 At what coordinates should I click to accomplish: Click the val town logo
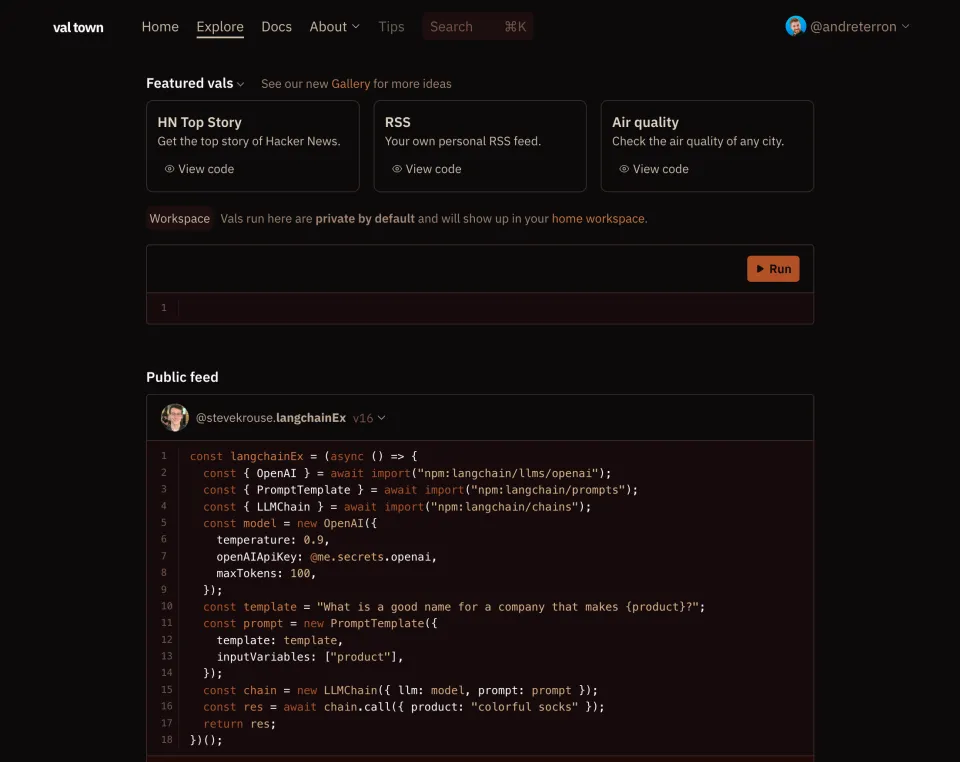[x=78, y=27]
